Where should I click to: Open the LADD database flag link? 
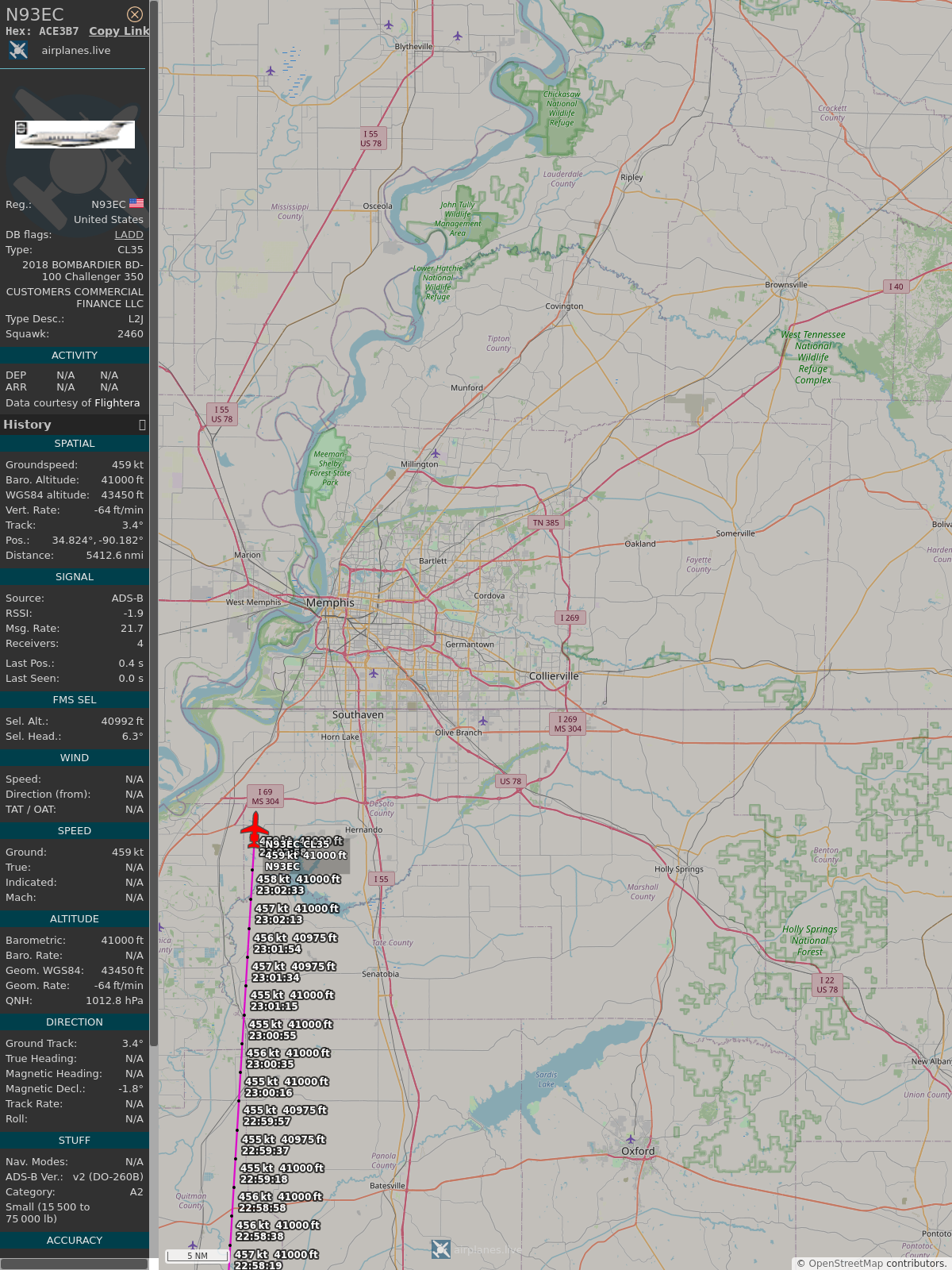(x=129, y=234)
